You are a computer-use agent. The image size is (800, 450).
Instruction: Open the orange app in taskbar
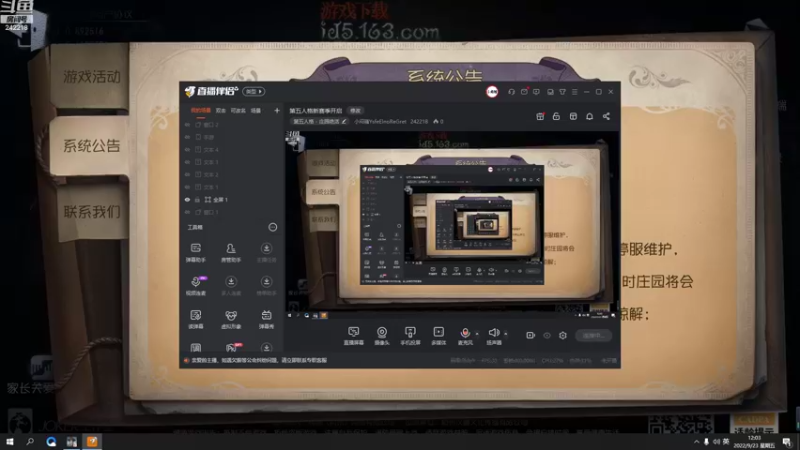pos(92,442)
